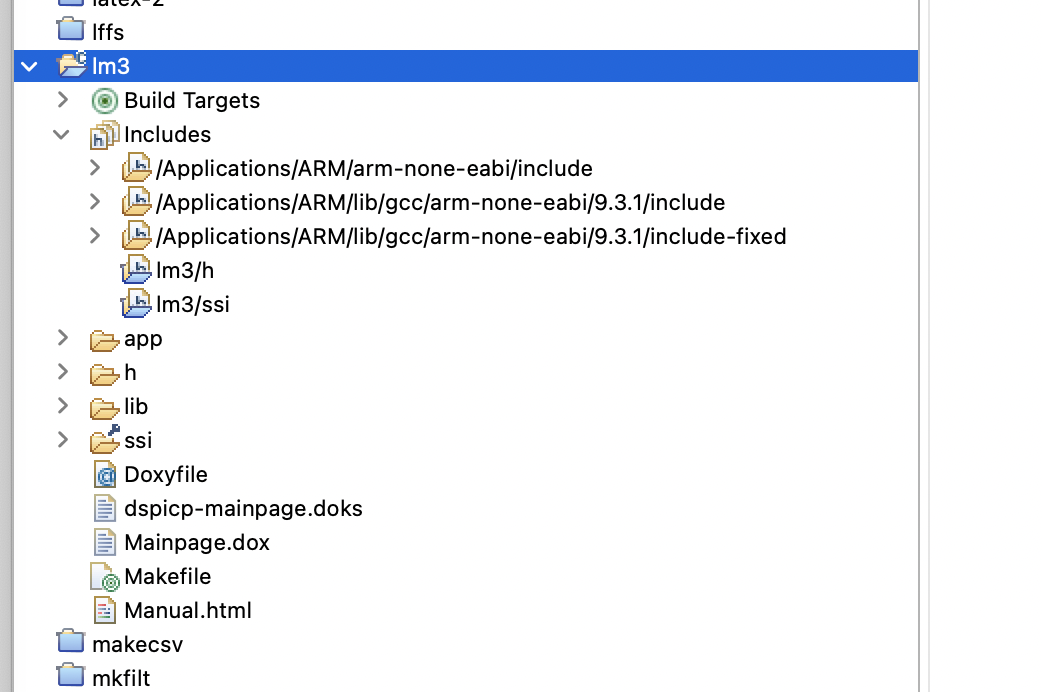
Task: Click the Manual.html file icon
Action: click(x=104, y=611)
